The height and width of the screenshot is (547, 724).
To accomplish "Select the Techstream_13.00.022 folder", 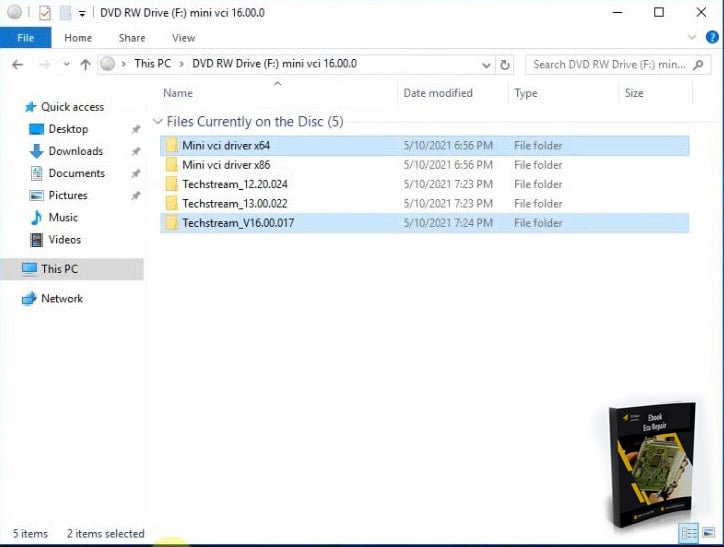I will pos(424,204).
